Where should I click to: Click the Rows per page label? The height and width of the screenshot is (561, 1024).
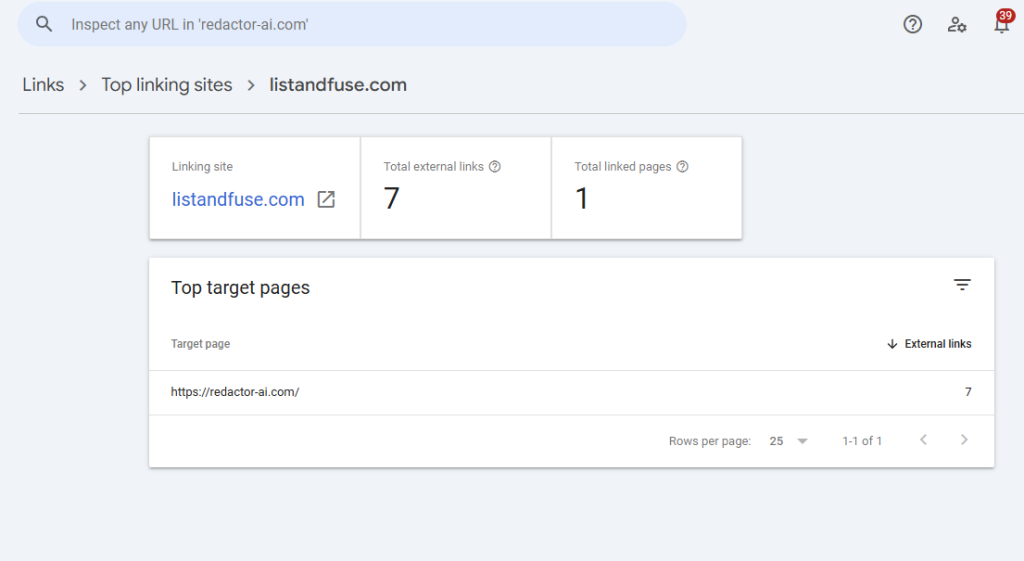710,441
